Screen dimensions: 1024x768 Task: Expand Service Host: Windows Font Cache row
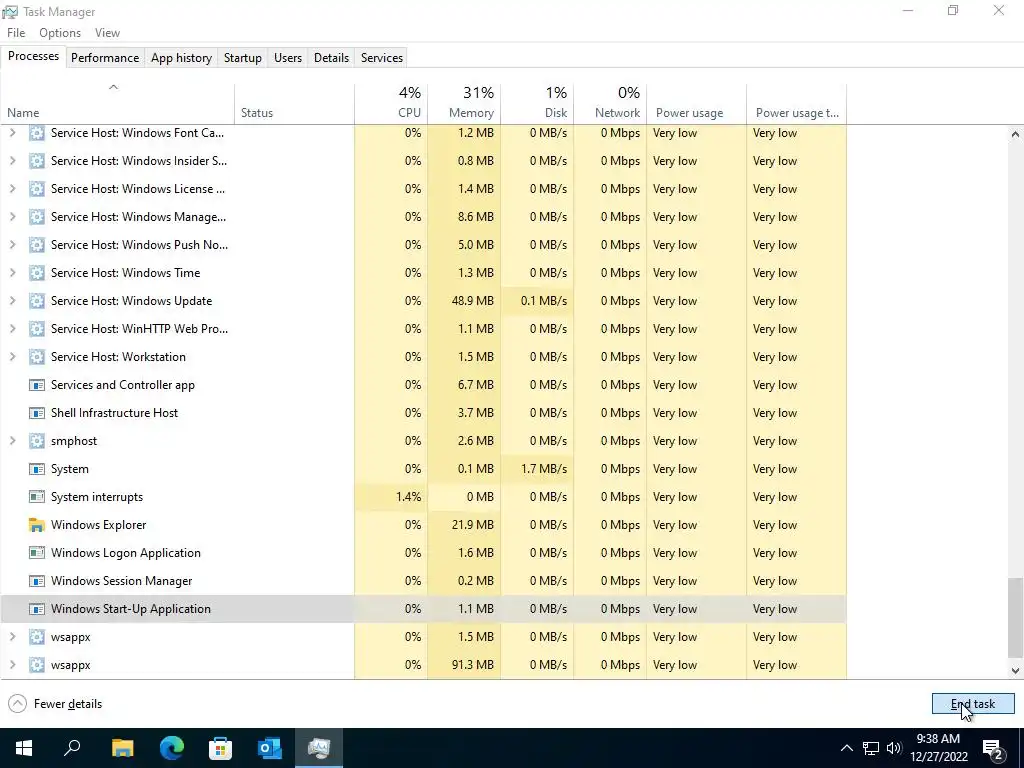[12, 133]
